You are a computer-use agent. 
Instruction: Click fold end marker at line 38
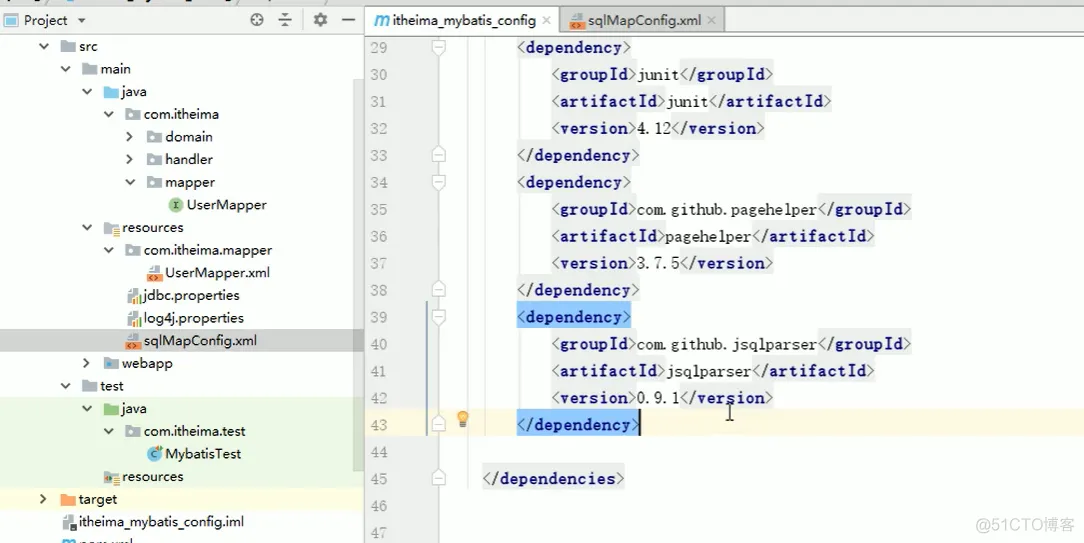click(x=438, y=290)
